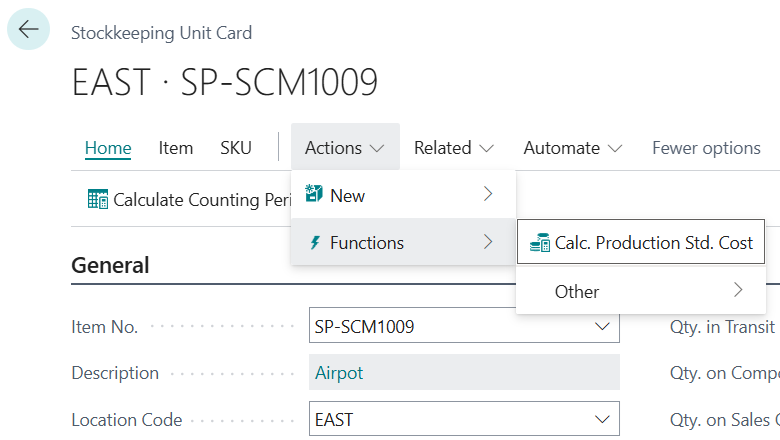Click the back arrow button
This screenshot has width=780, height=440.
28,29
